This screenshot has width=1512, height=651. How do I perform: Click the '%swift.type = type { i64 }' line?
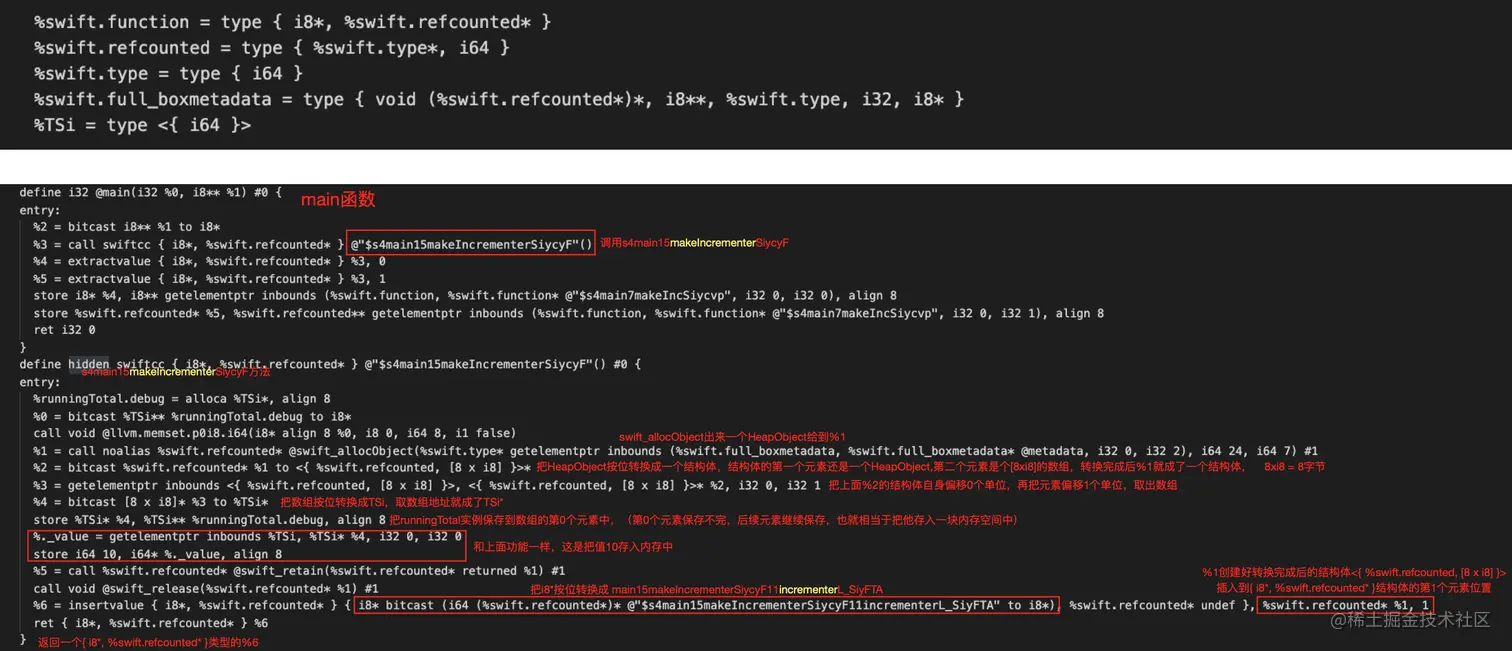point(168,73)
